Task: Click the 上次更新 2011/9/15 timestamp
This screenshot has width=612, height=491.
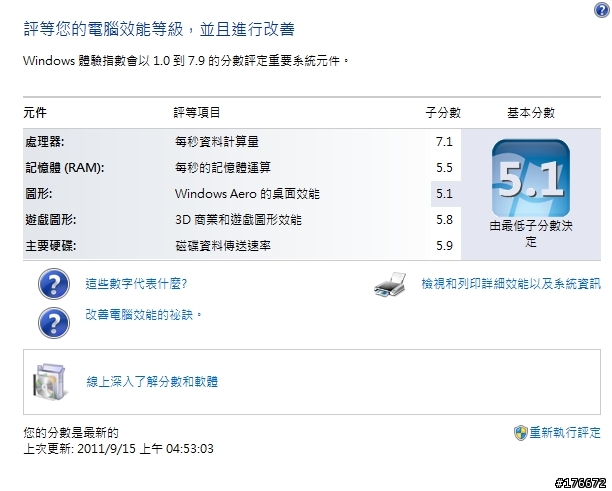Action: coord(119,448)
